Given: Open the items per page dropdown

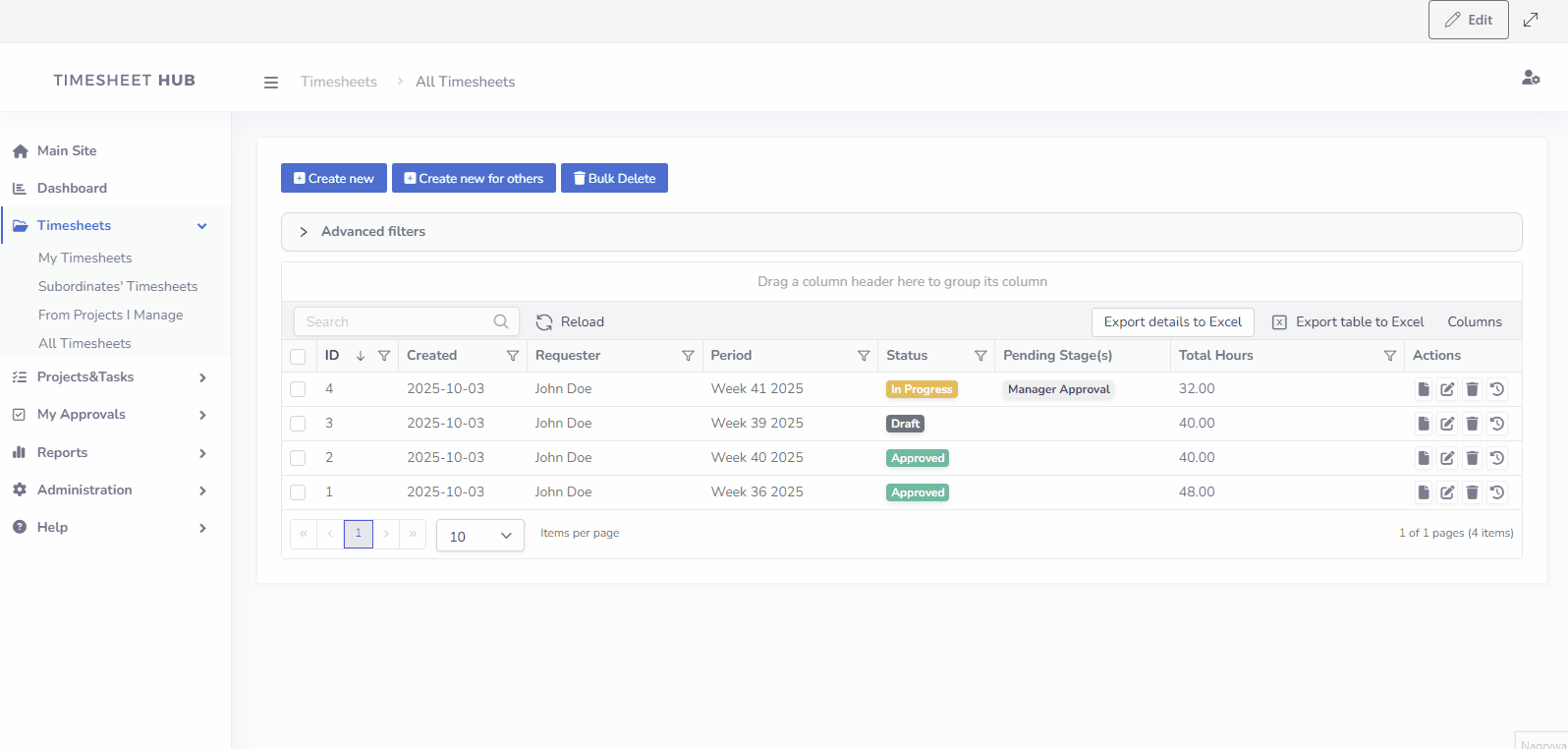Looking at the screenshot, I should [479, 536].
